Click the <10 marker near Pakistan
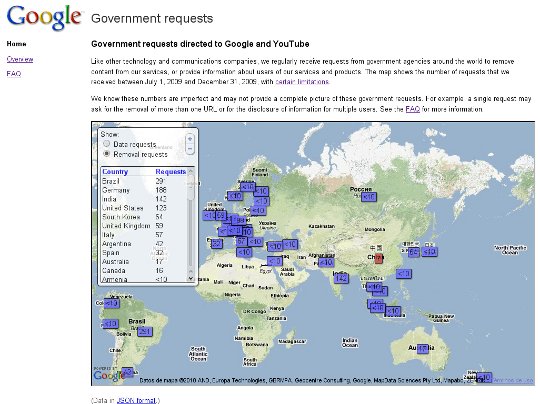Image resolution: width=540 pixels, height=404 pixels. pyautogui.click(x=326, y=262)
